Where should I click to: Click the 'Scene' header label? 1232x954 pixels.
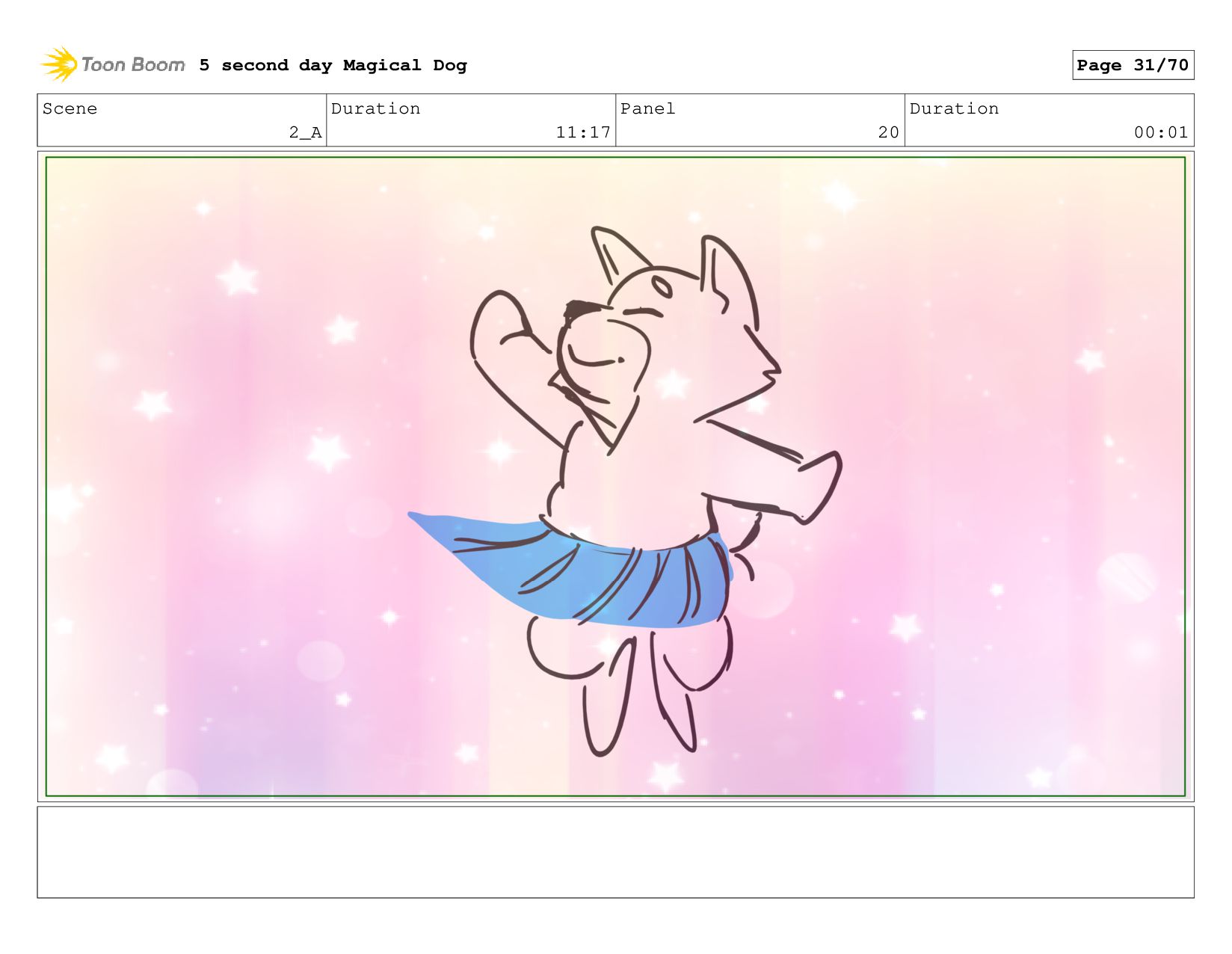[70, 108]
